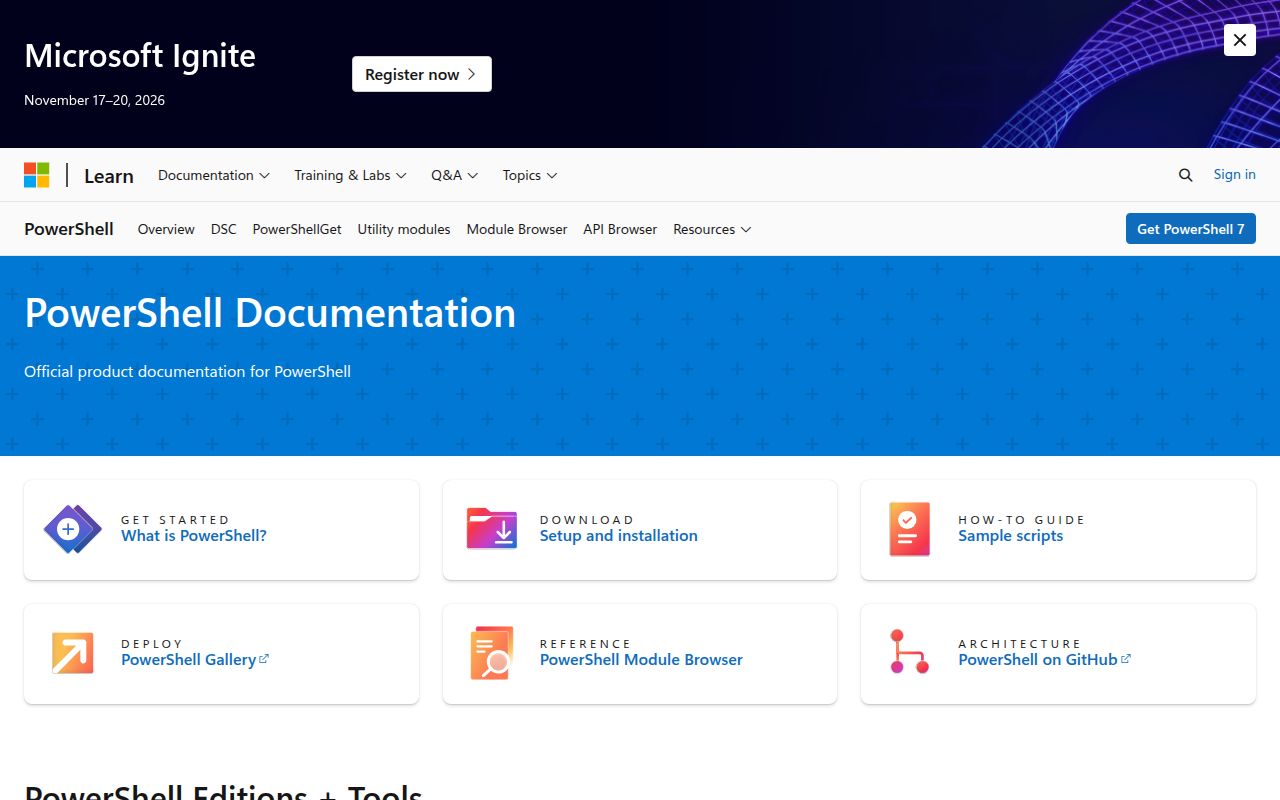Click external link icon beside PowerShell Gallery
The height and width of the screenshot is (800, 1280).
click(264, 659)
